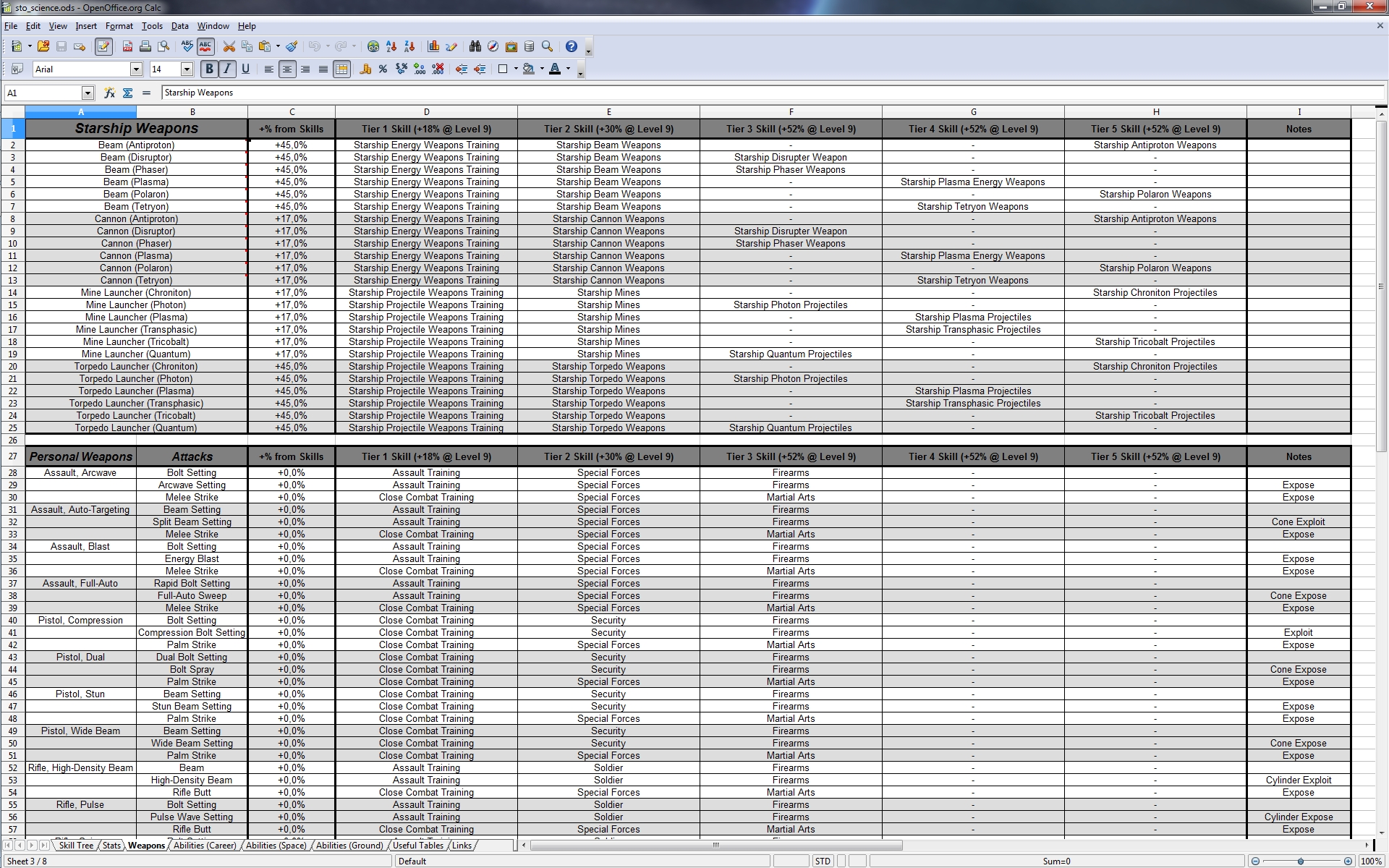Sort Descending Z-A icon
Image resolution: width=1389 pixels, height=868 pixels.
pyautogui.click(x=409, y=46)
